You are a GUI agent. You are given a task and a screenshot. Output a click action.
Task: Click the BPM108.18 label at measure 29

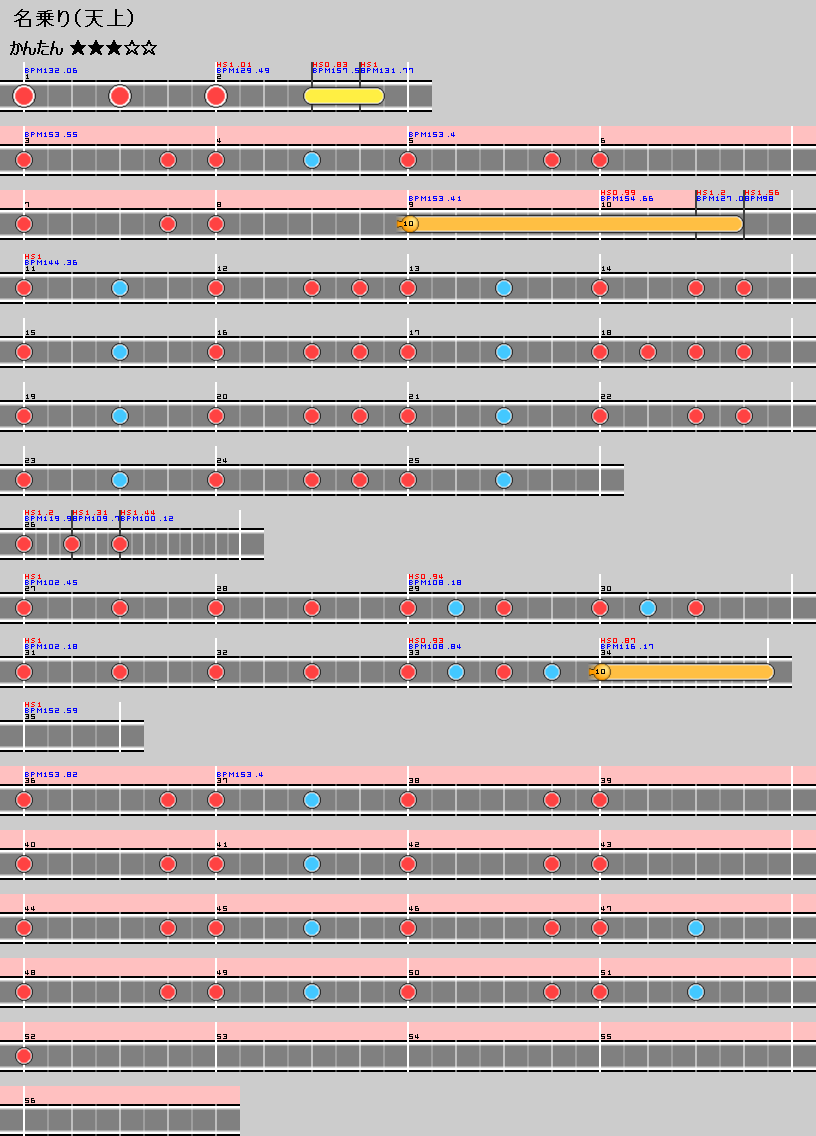pos(435,583)
